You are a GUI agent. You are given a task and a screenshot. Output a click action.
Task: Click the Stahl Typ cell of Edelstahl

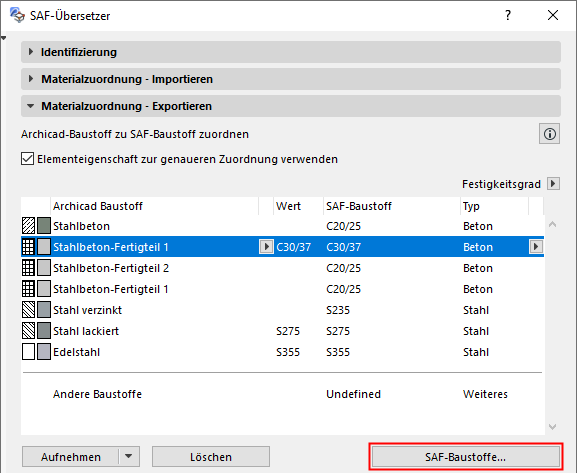tap(476, 352)
